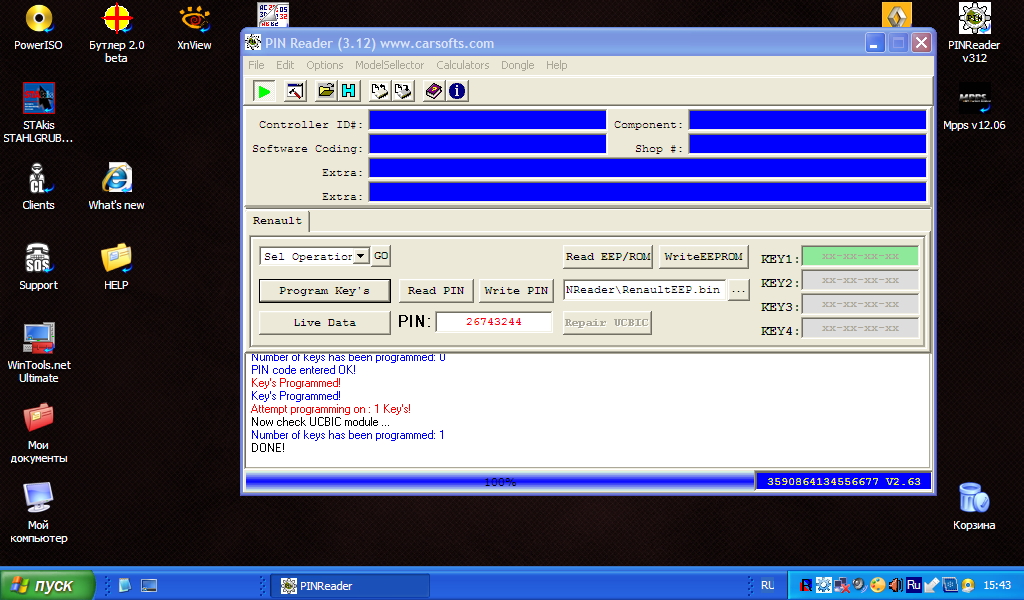Open SOS Support desktop icon
The image size is (1024, 600).
39,267
